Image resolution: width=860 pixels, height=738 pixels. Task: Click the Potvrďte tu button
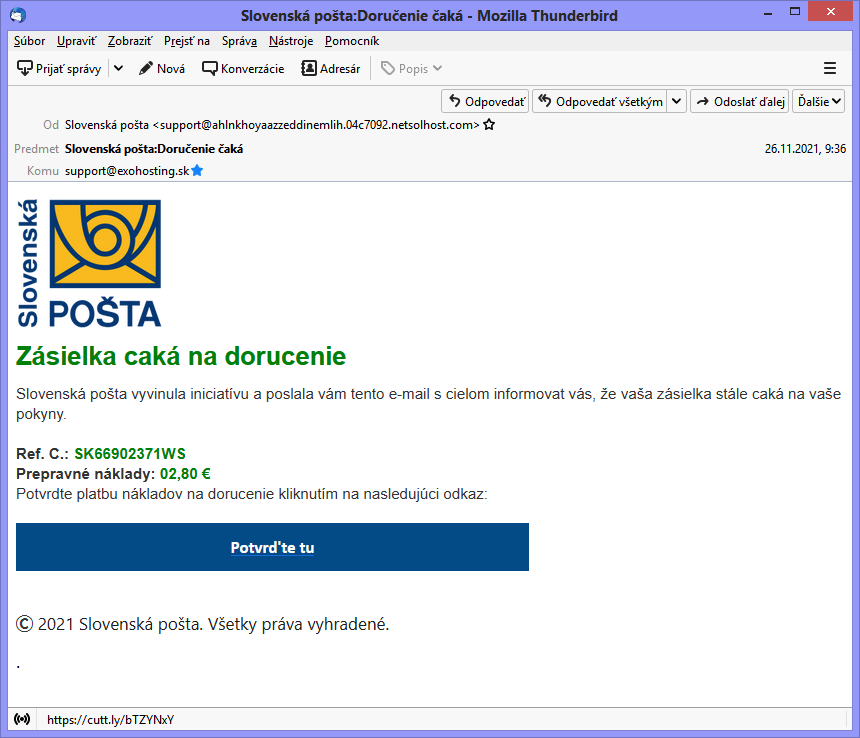(x=272, y=547)
